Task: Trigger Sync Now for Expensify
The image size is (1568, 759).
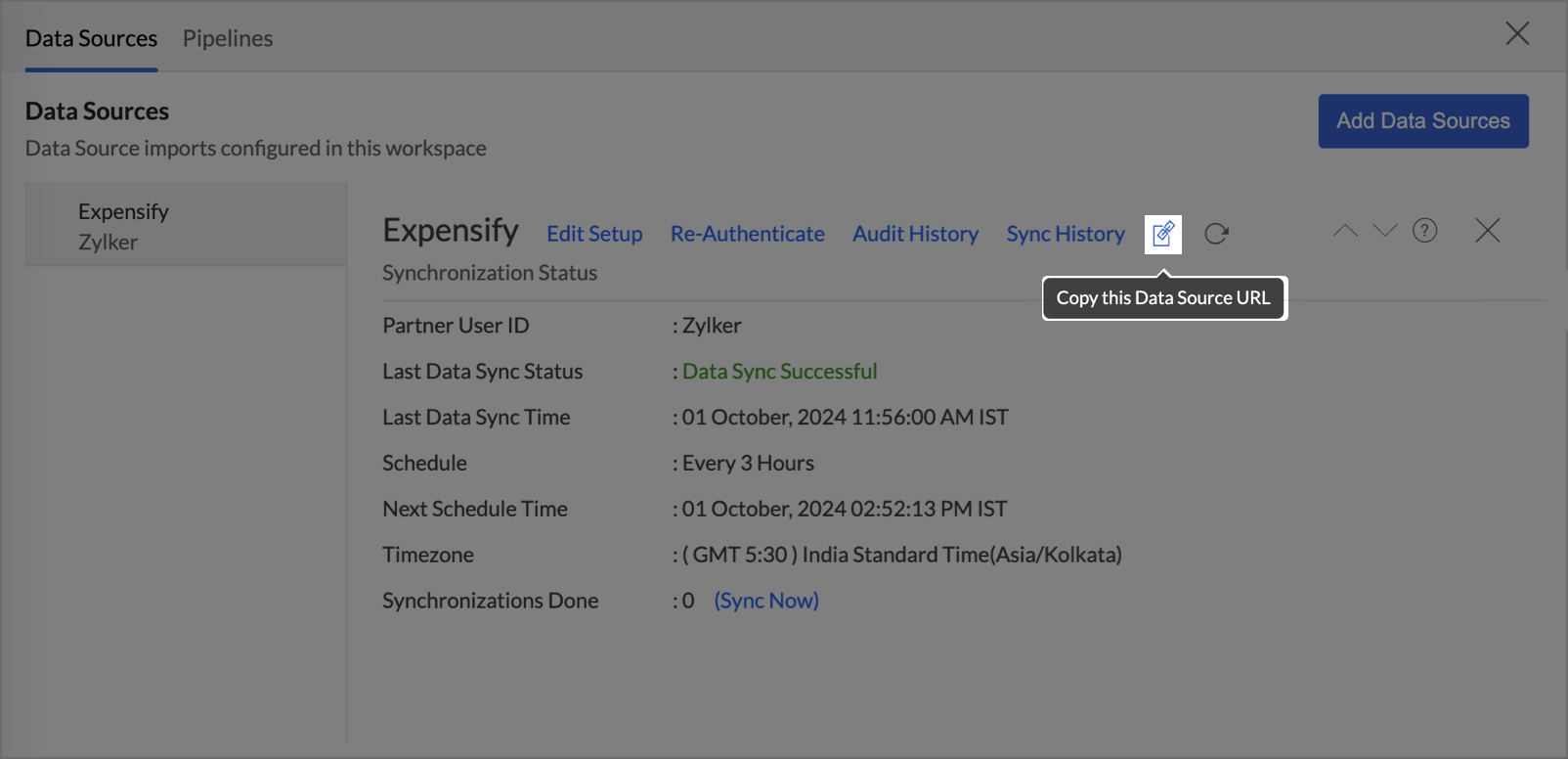Action: click(x=766, y=601)
